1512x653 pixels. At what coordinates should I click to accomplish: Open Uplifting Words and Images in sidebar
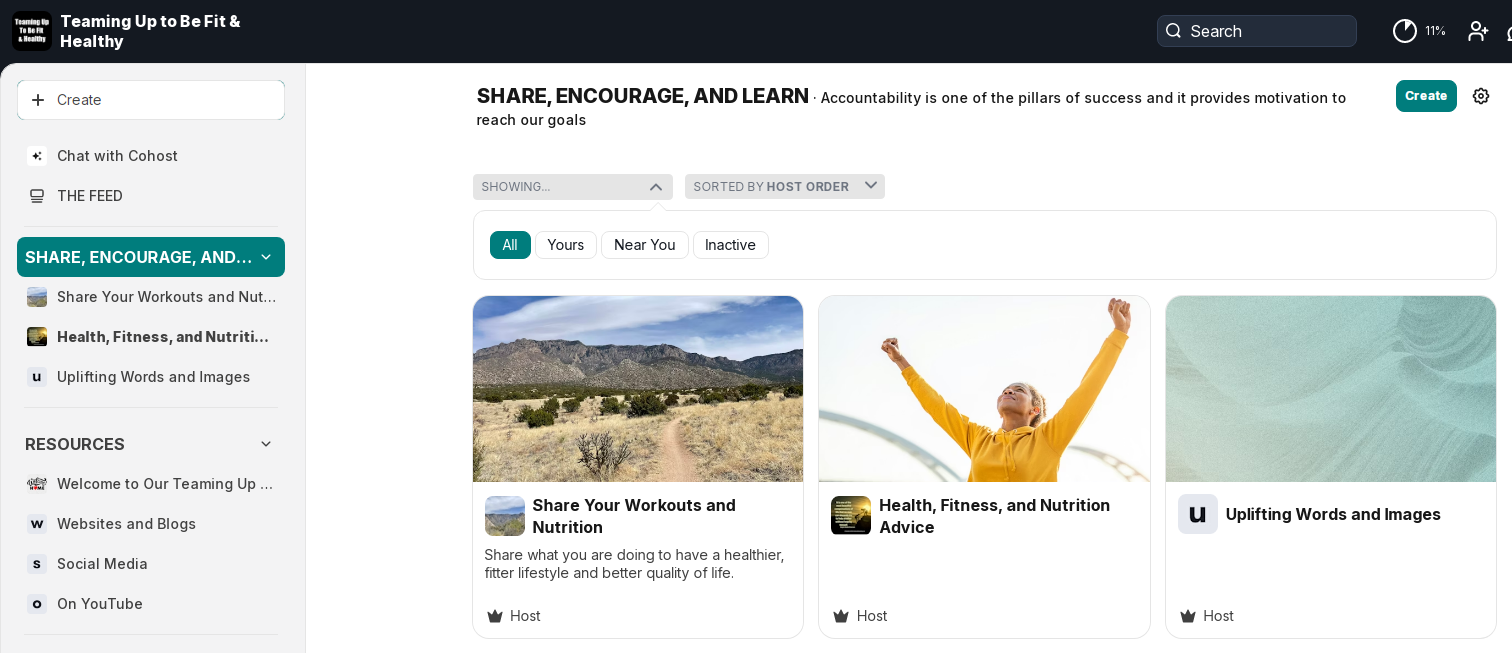tap(153, 377)
